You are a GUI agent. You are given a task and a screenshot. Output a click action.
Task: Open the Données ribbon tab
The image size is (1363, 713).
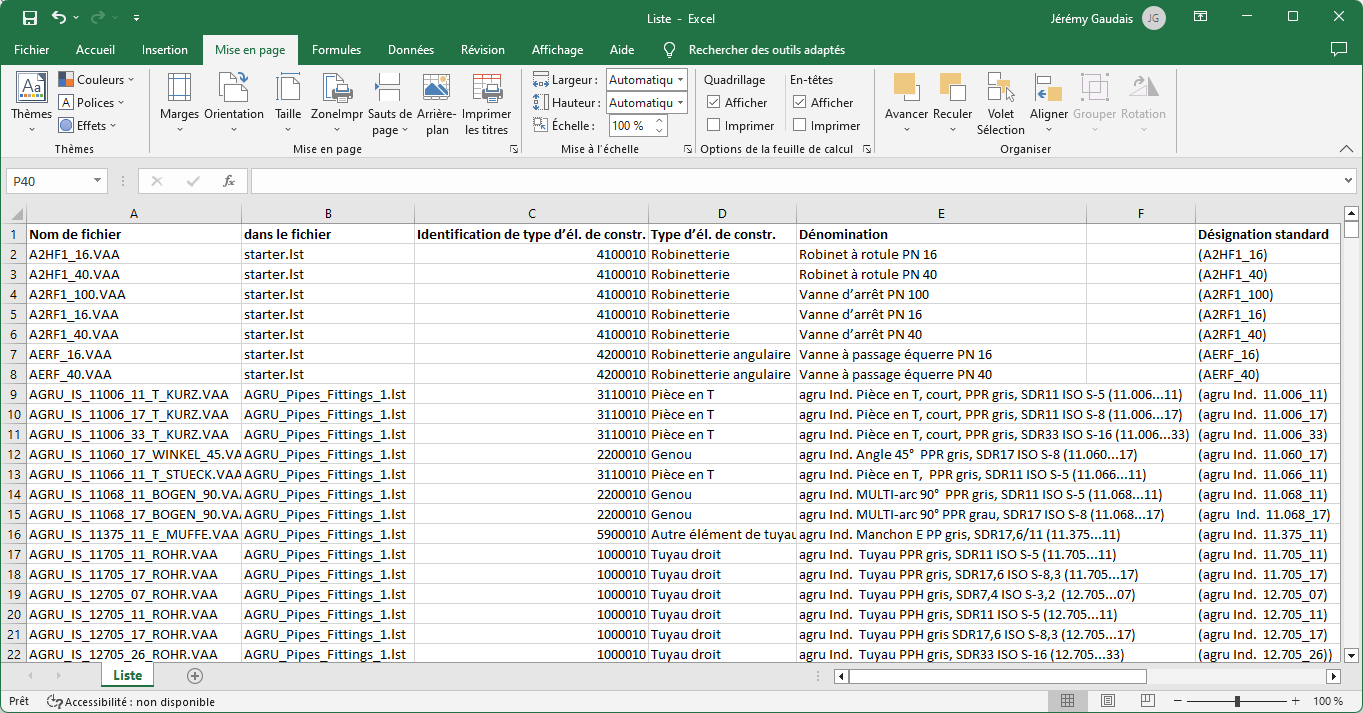pos(410,50)
